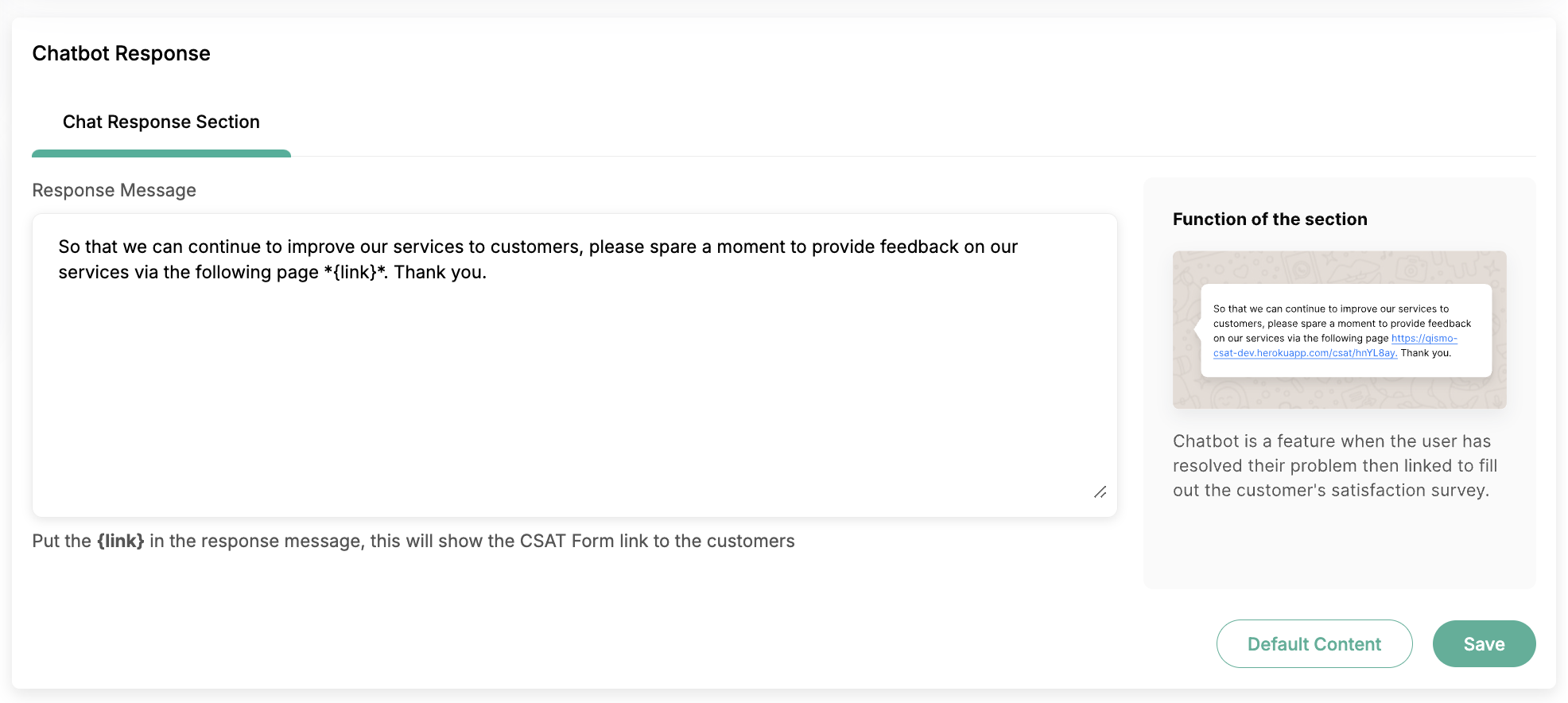Image resolution: width=1568 pixels, height=703 pixels.
Task: Click the green underline below the active tab
Action: [161, 153]
